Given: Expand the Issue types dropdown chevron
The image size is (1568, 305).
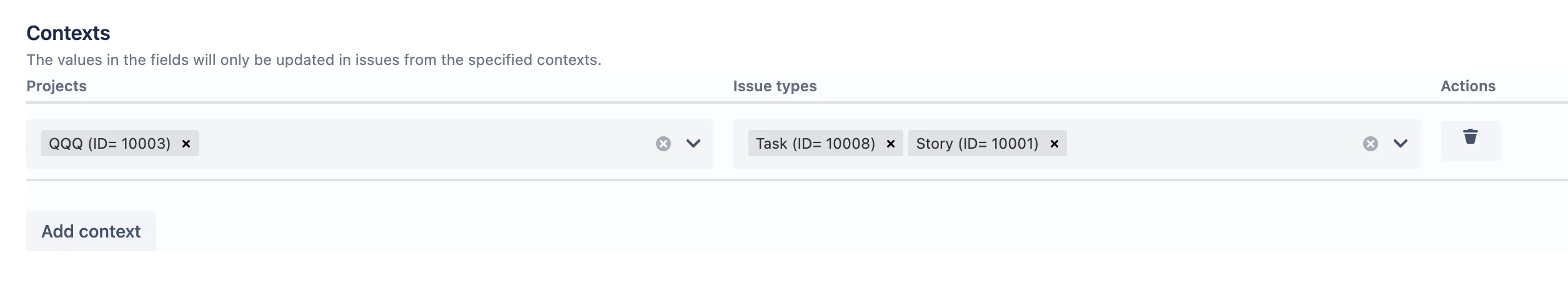Looking at the screenshot, I should click(1401, 144).
